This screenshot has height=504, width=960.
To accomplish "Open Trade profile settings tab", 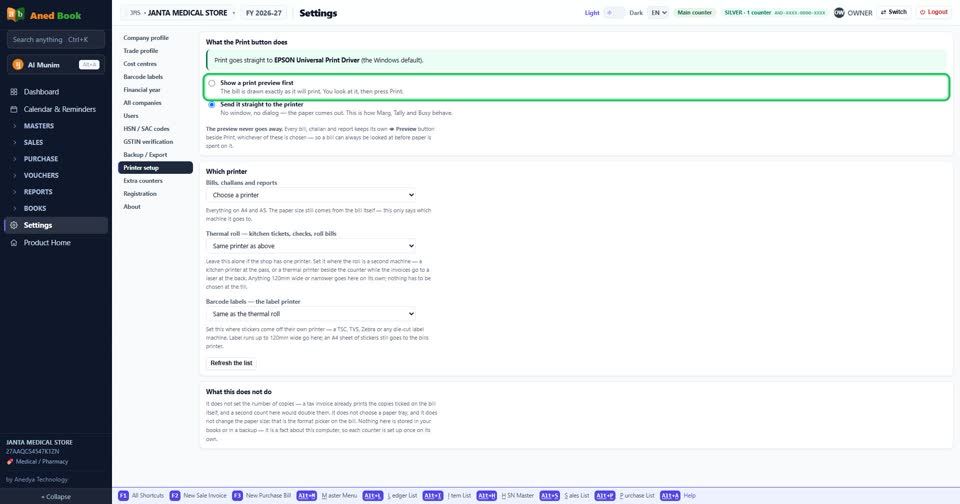I will point(155,51).
